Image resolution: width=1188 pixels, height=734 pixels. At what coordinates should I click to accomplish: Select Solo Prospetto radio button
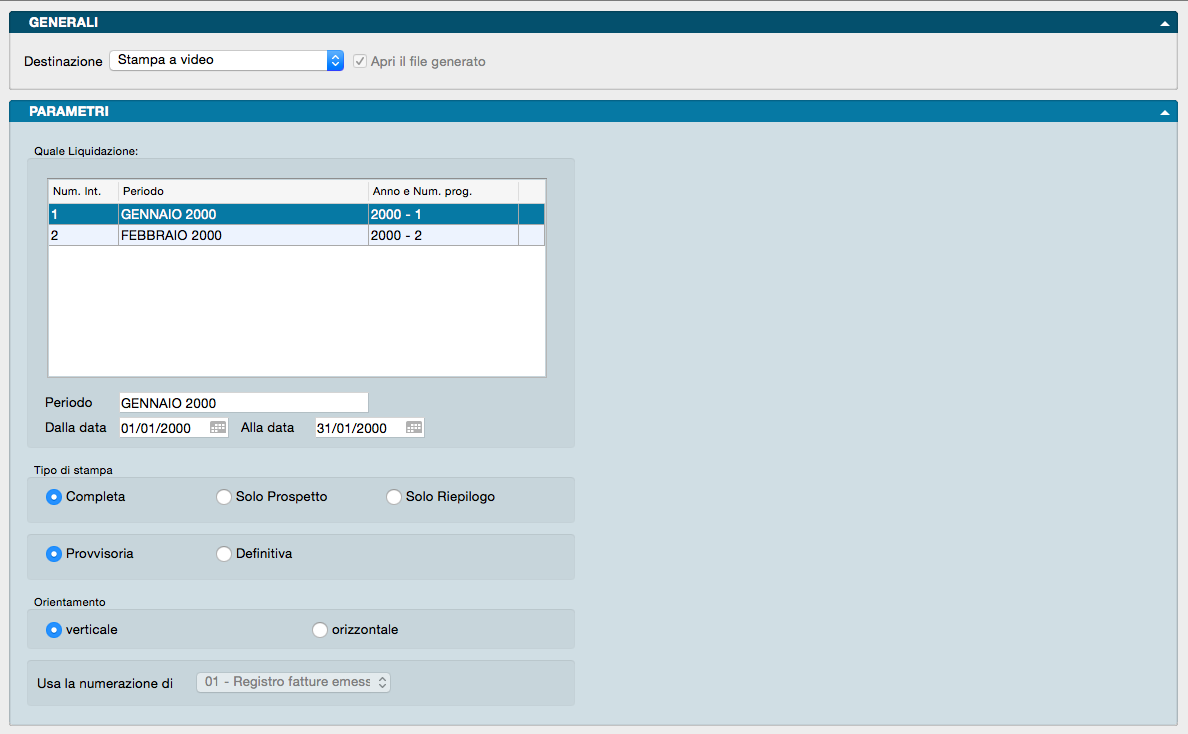(224, 497)
